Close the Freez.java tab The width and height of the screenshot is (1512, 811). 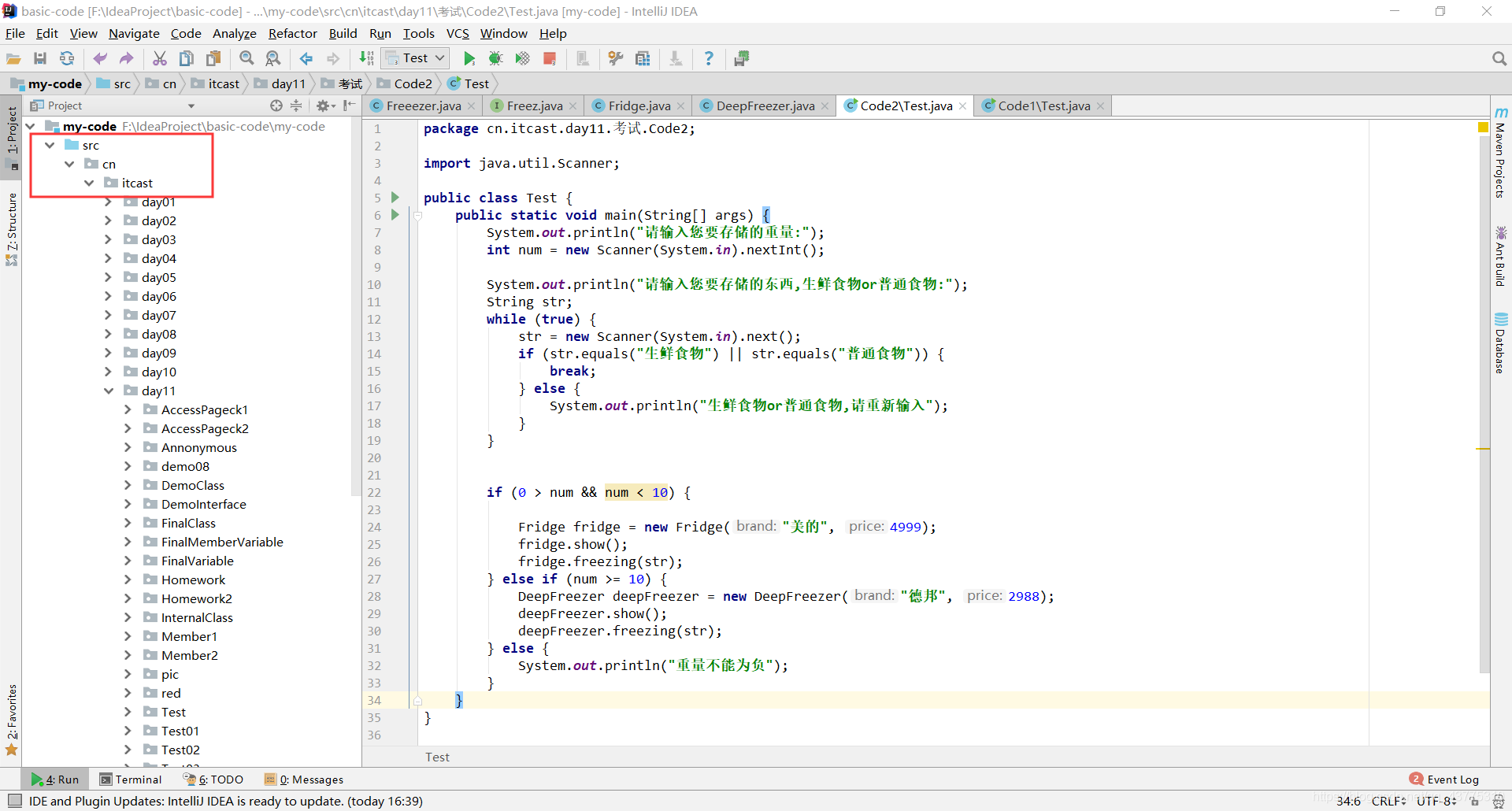pos(573,106)
